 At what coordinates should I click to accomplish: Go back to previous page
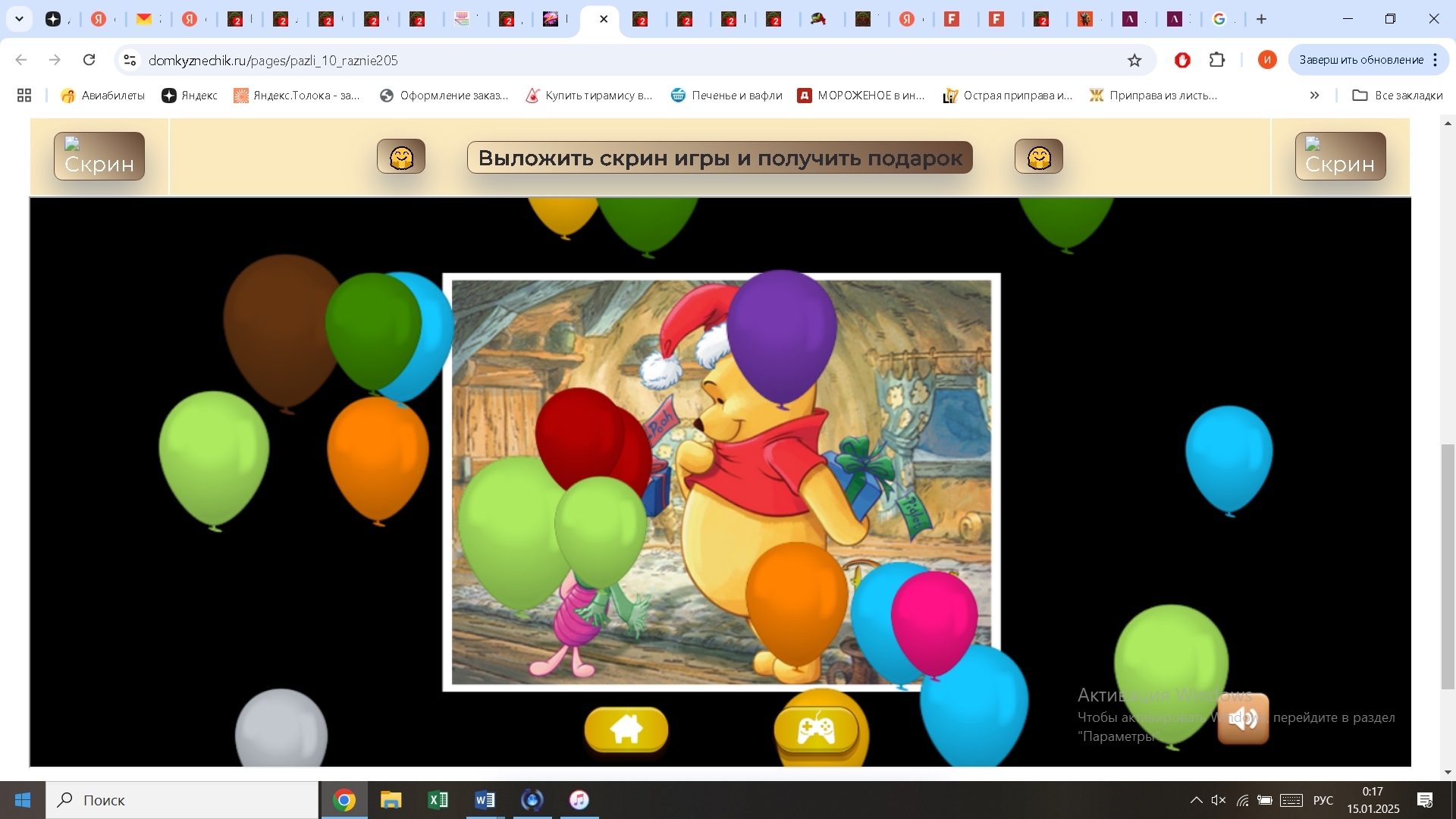coord(21,60)
